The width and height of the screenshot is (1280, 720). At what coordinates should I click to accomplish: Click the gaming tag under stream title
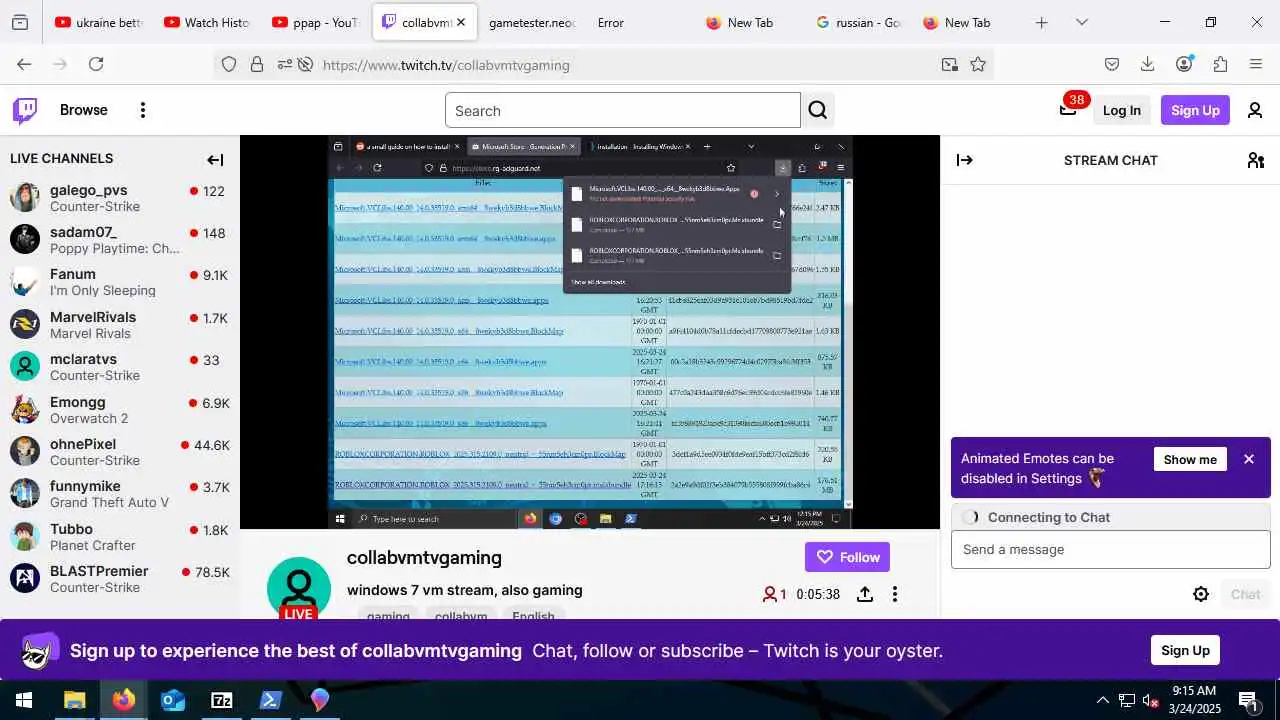click(x=388, y=616)
